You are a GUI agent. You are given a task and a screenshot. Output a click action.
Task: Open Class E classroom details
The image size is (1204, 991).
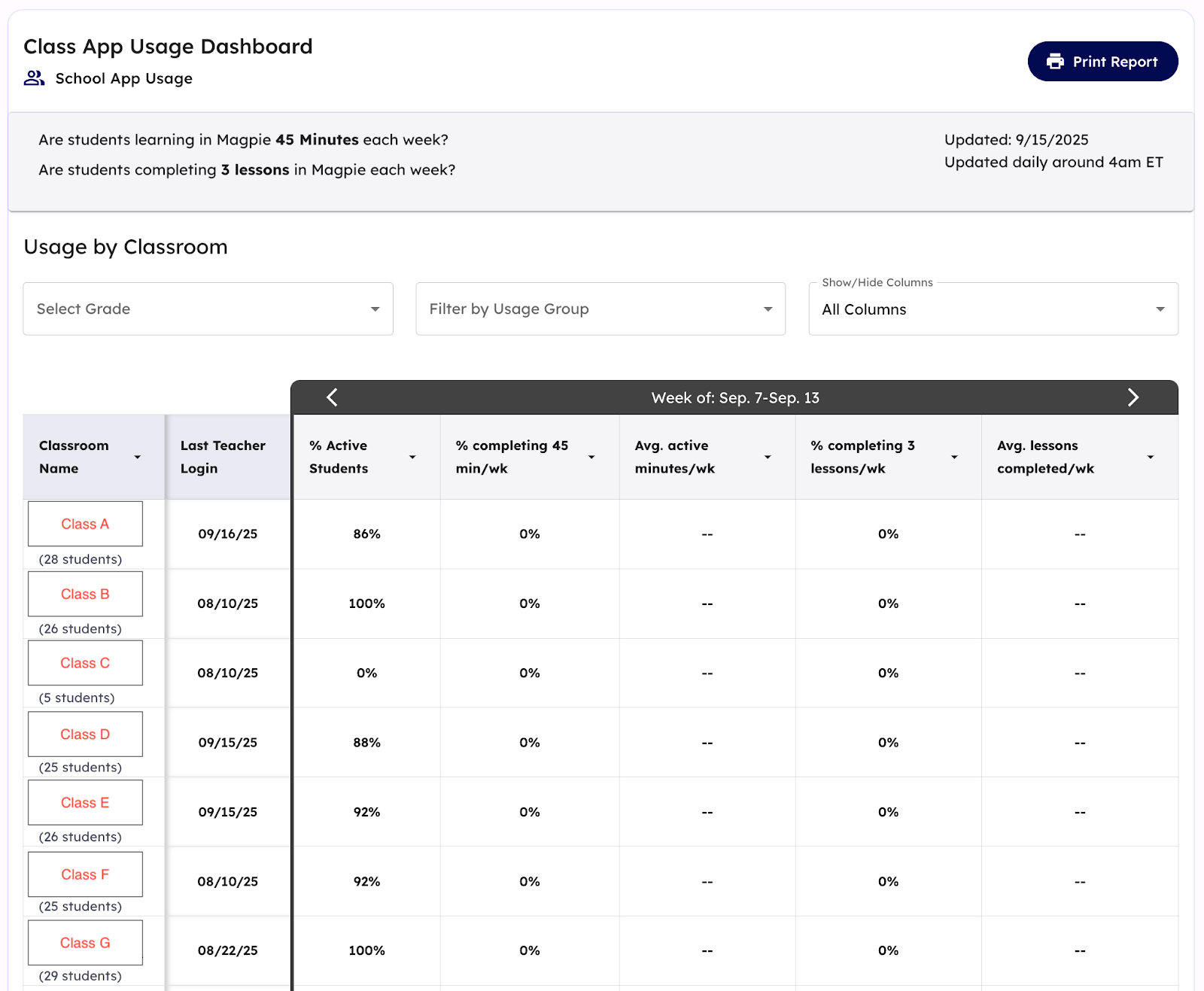tap(85, 803)
